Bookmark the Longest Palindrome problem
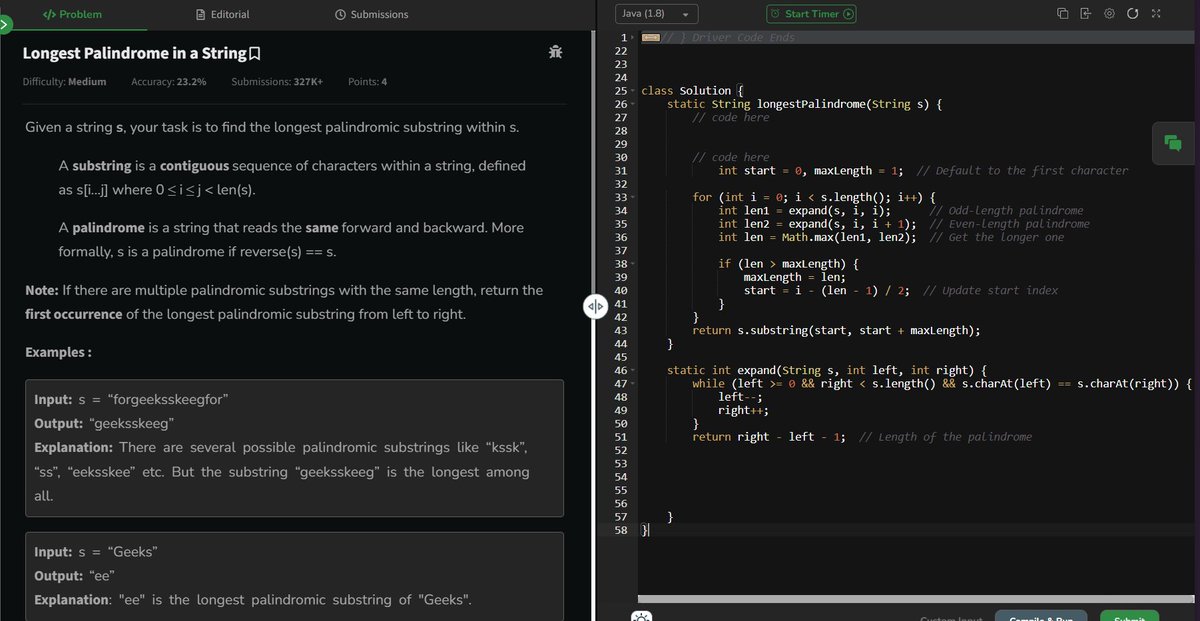This screenshot has height=621, width=1200. click(x=255, y=53)
